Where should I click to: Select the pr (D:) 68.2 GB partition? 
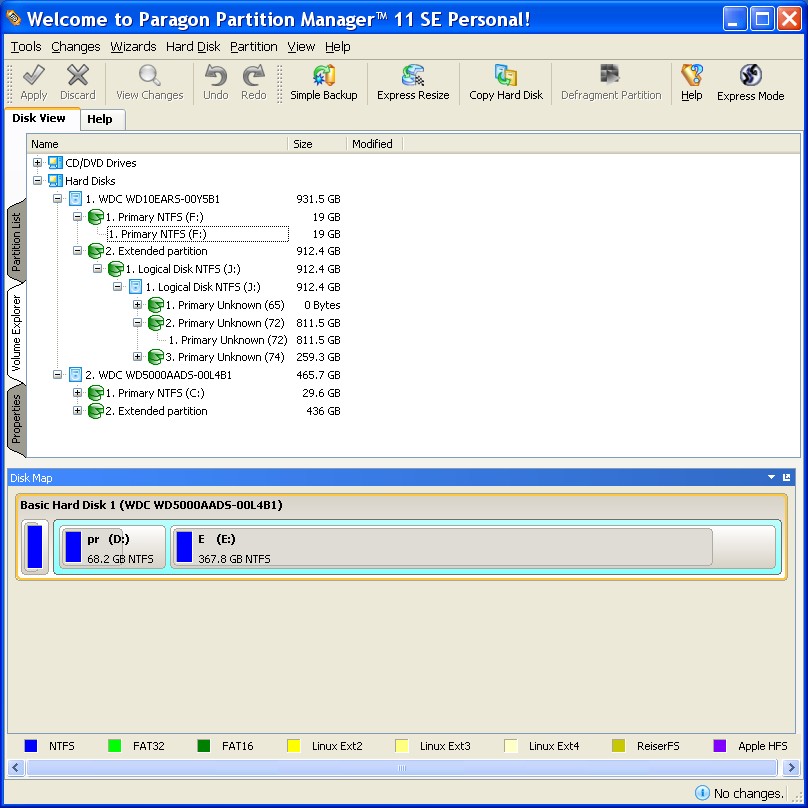tap(112, 547)
